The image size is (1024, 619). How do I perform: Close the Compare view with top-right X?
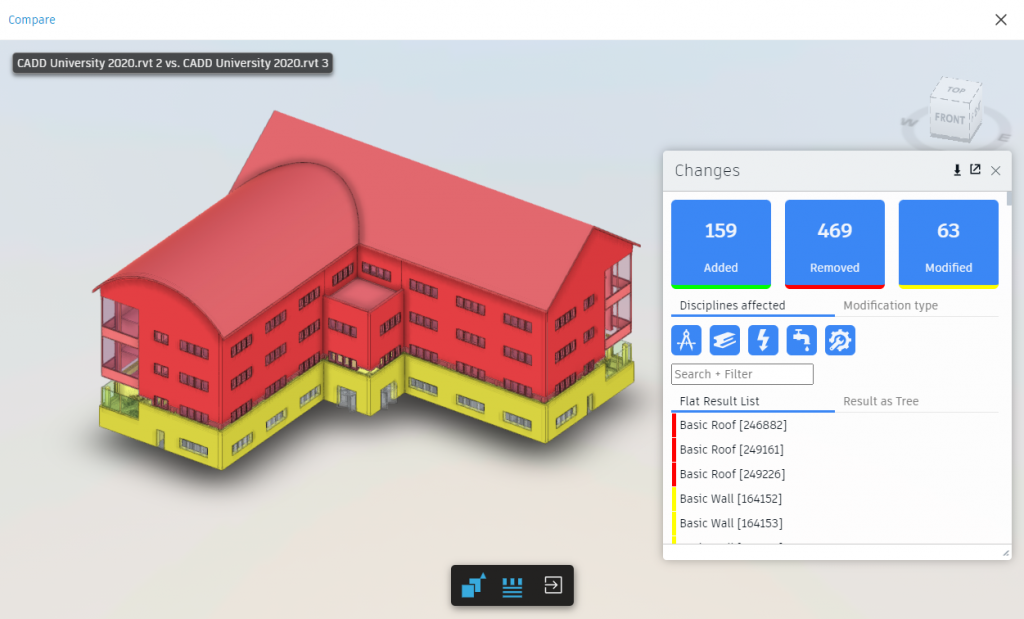(1000, 20)
